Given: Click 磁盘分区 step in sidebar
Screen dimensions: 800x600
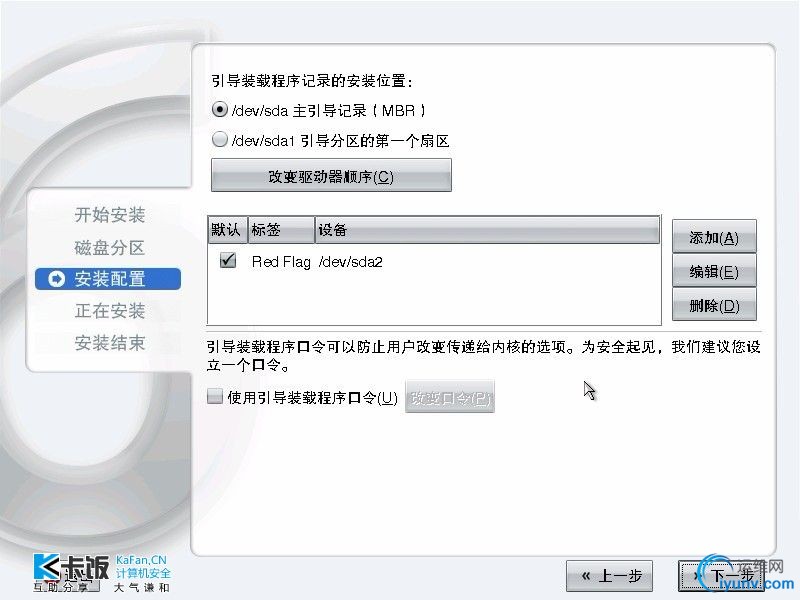Looking at the screenshot, I should click(x=110, y=247).
